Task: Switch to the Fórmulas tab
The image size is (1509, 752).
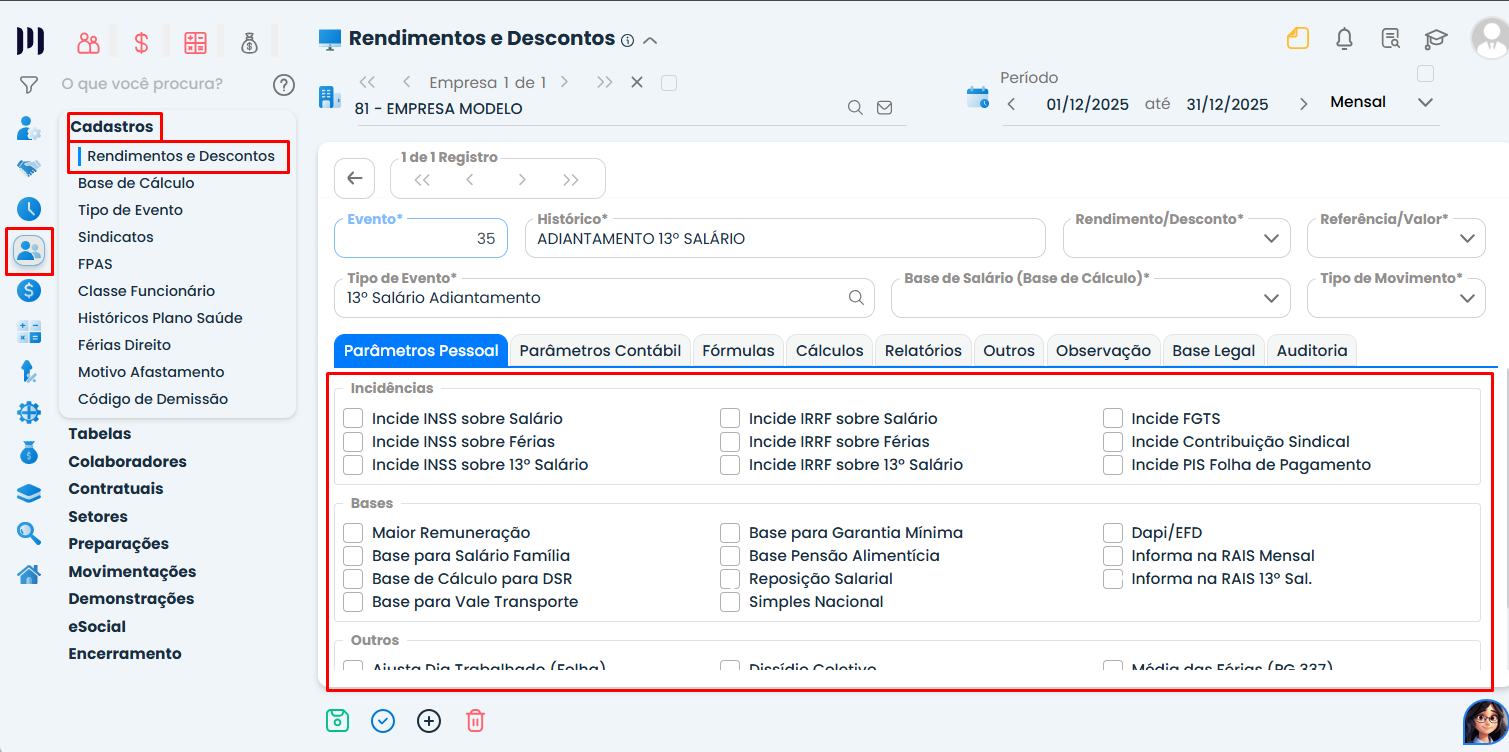Action: (x=738, y=350)
